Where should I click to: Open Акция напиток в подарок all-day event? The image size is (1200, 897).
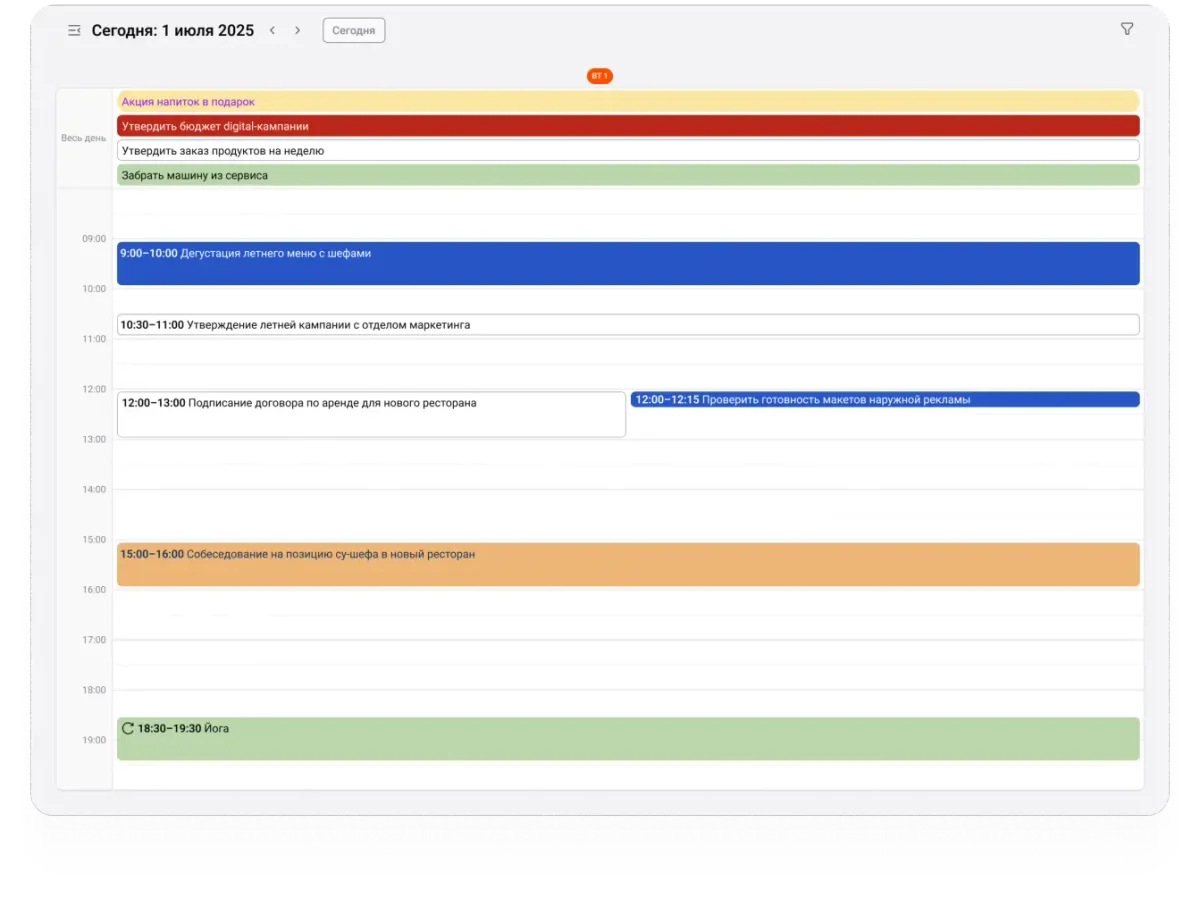pyautogui.click(x=628, y=101)
